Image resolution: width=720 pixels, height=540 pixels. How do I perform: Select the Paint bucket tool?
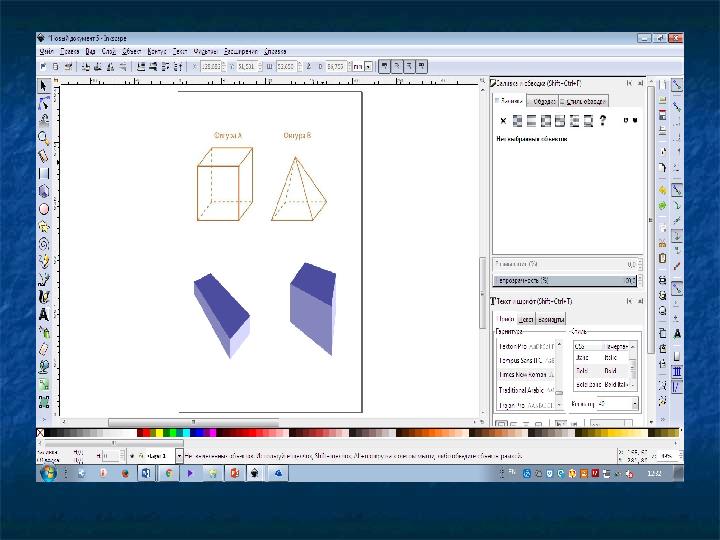tap(44, 366)
